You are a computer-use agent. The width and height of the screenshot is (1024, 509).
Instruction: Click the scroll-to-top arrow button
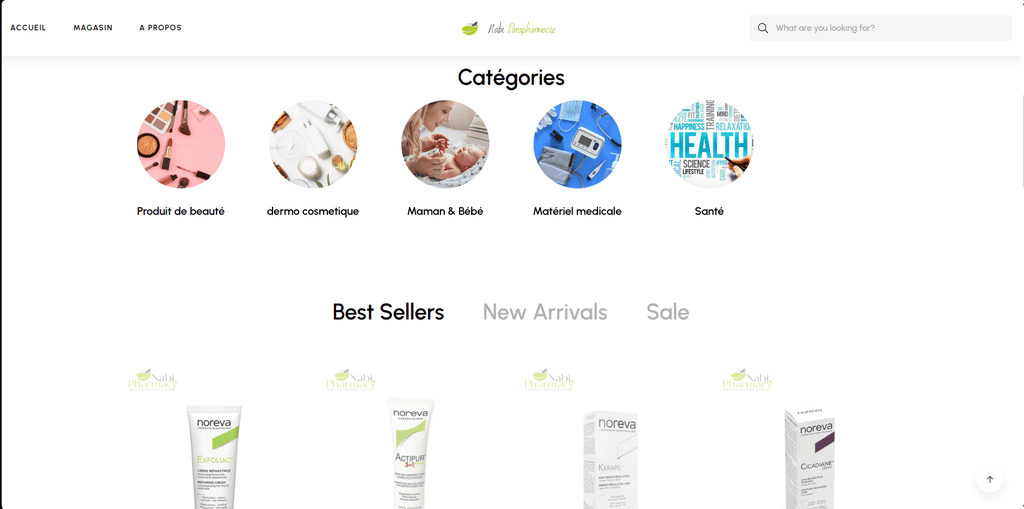989,479
